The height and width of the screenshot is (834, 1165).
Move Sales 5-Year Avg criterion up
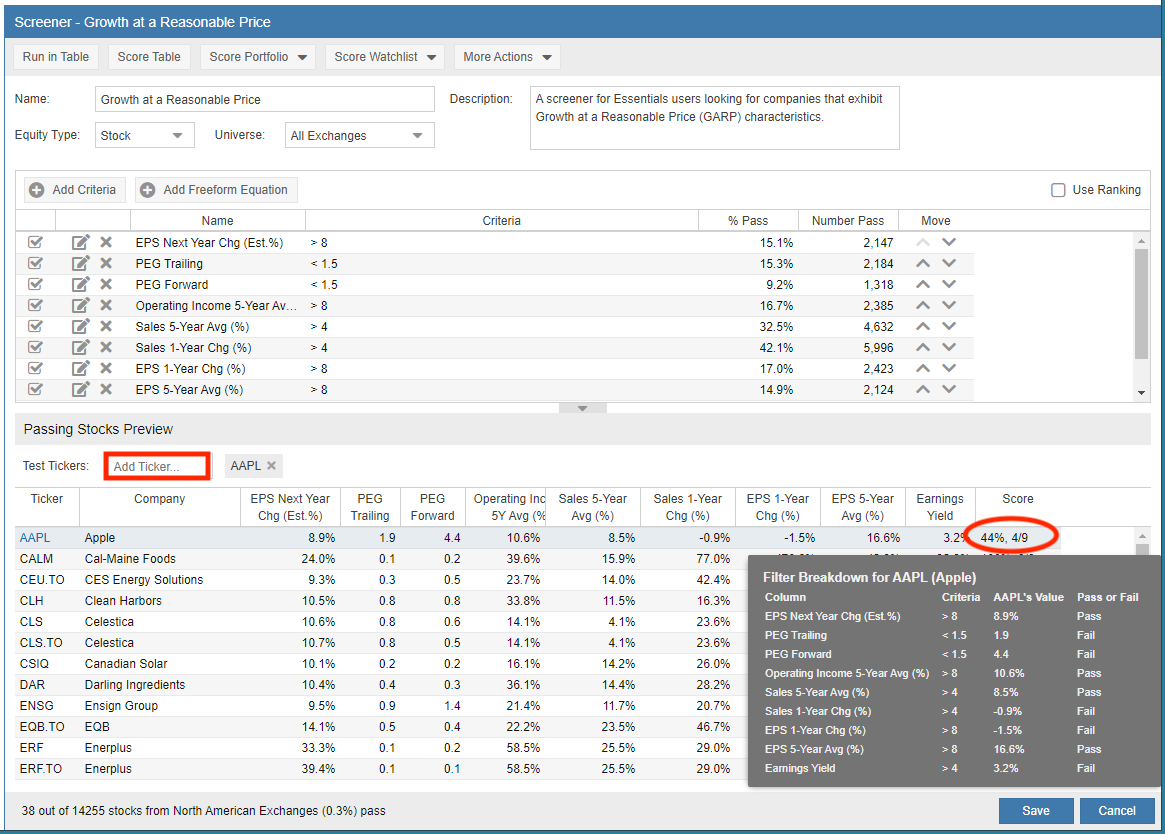point(923,326)
